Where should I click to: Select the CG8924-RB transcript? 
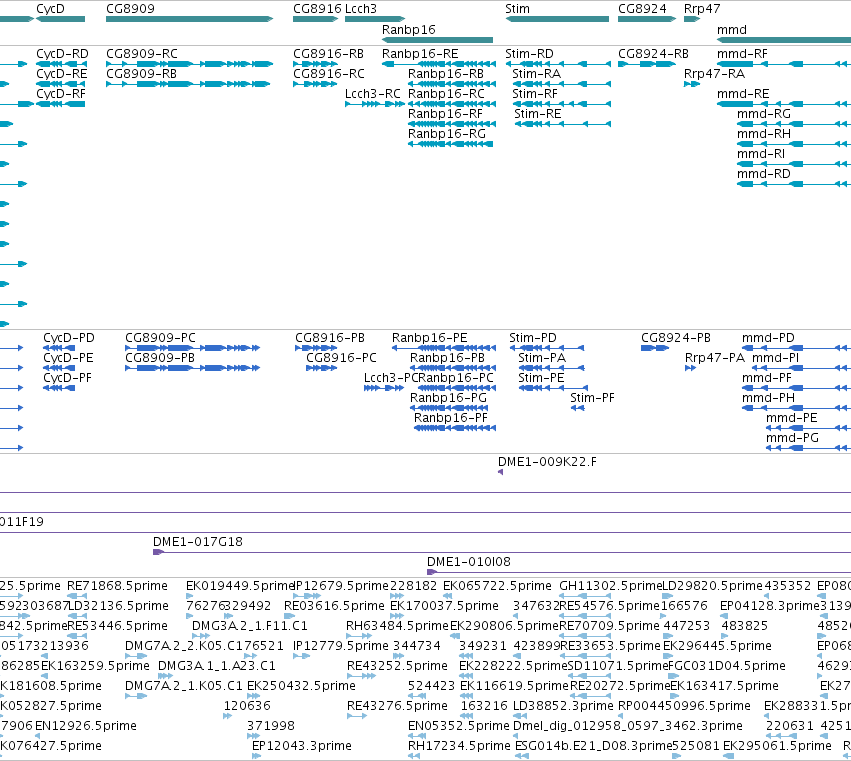point(647,64)
